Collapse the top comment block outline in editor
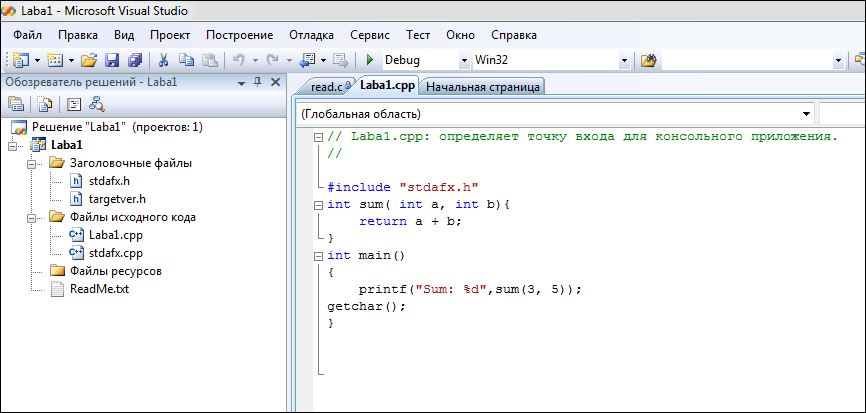Image resolution: width=866 pixels, height=413 pixels. point(318,137)
